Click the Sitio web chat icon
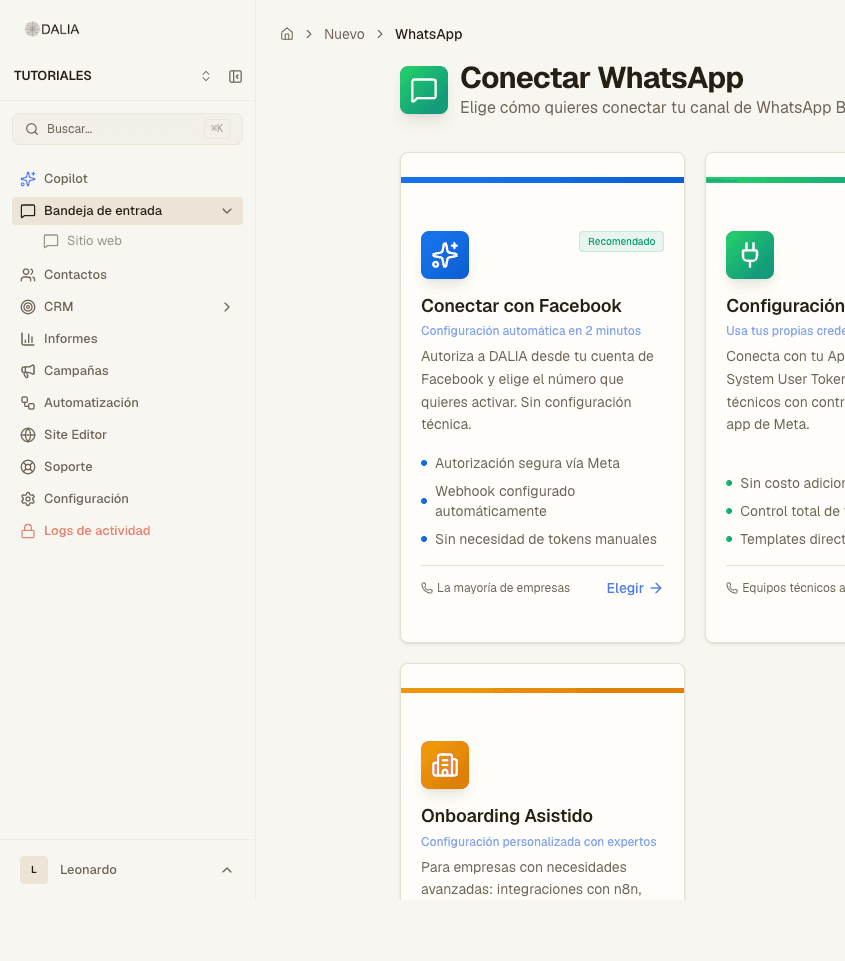 click(51, 241)
